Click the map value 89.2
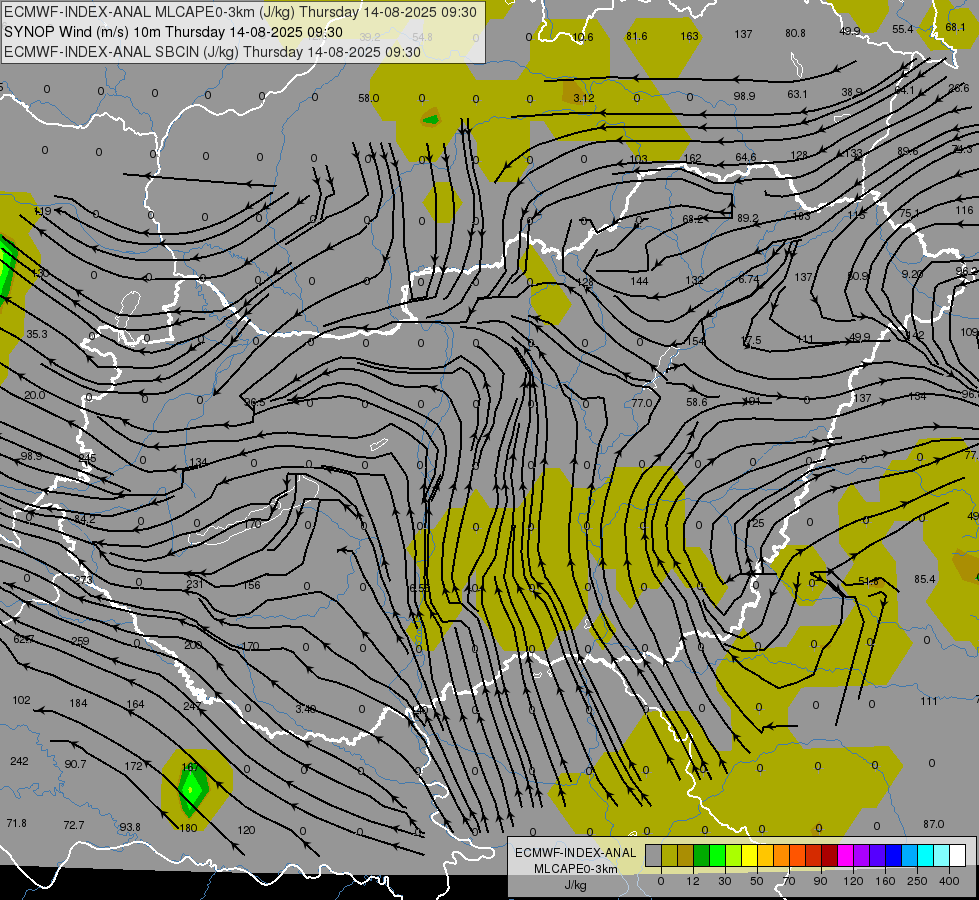979x900 pixels. [x=747, y=219]
